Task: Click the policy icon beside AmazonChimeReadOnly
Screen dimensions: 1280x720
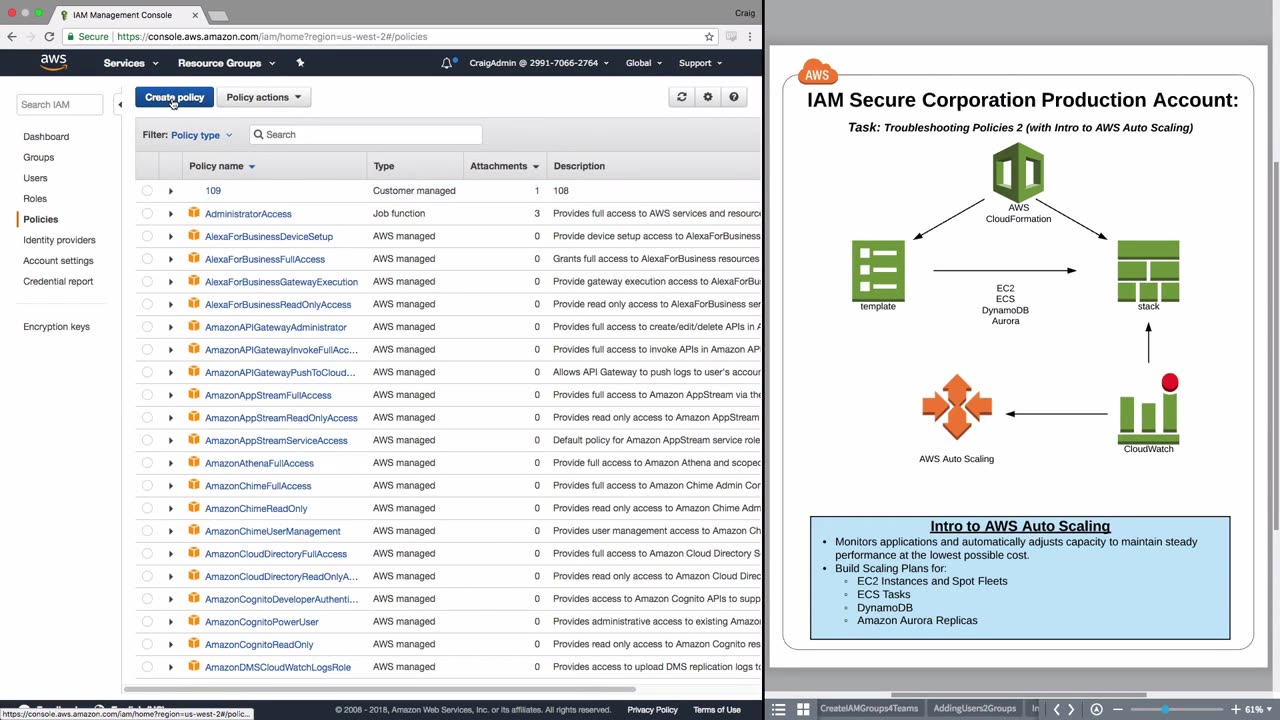Action: [x=194, y=508]
